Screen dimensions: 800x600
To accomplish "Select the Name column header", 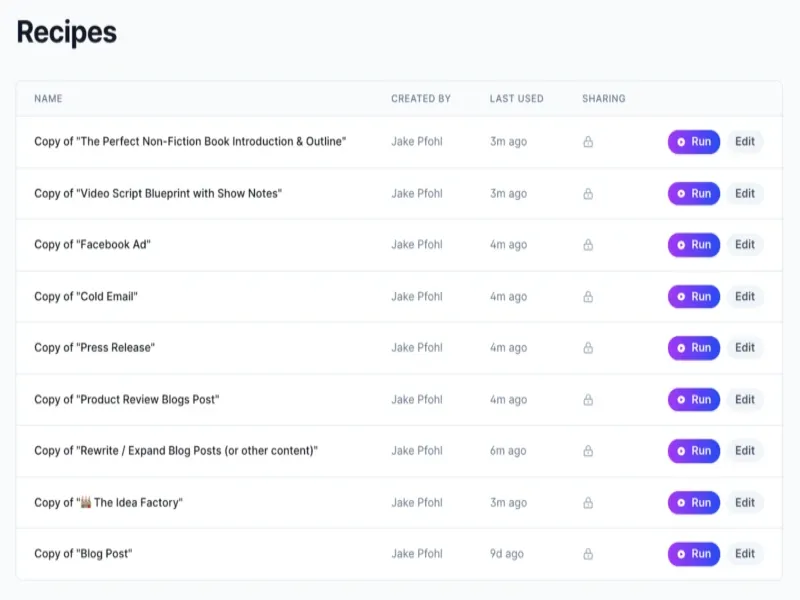I will point(48,98).
